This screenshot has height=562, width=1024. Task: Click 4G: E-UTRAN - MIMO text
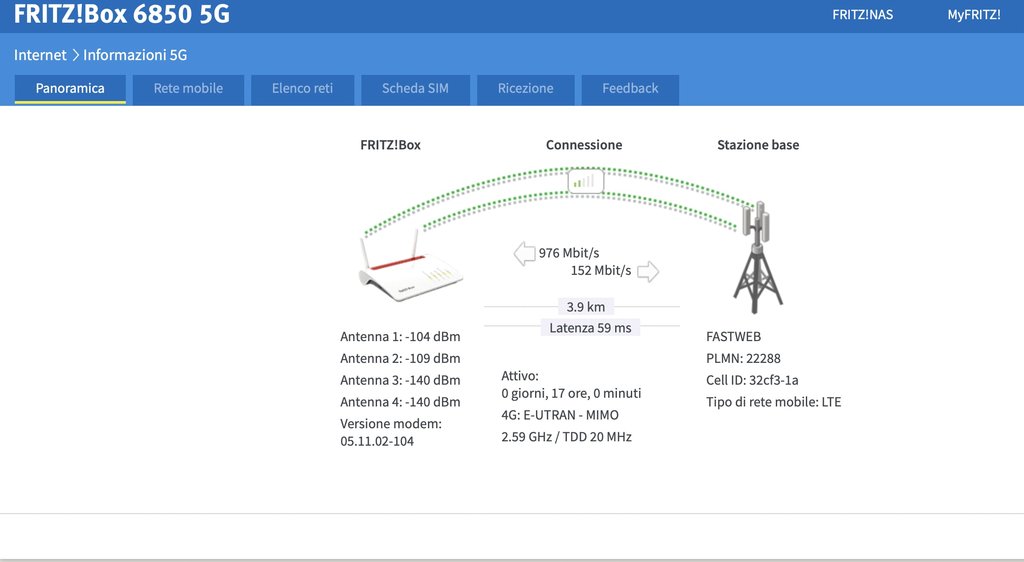tap(560, 415)
